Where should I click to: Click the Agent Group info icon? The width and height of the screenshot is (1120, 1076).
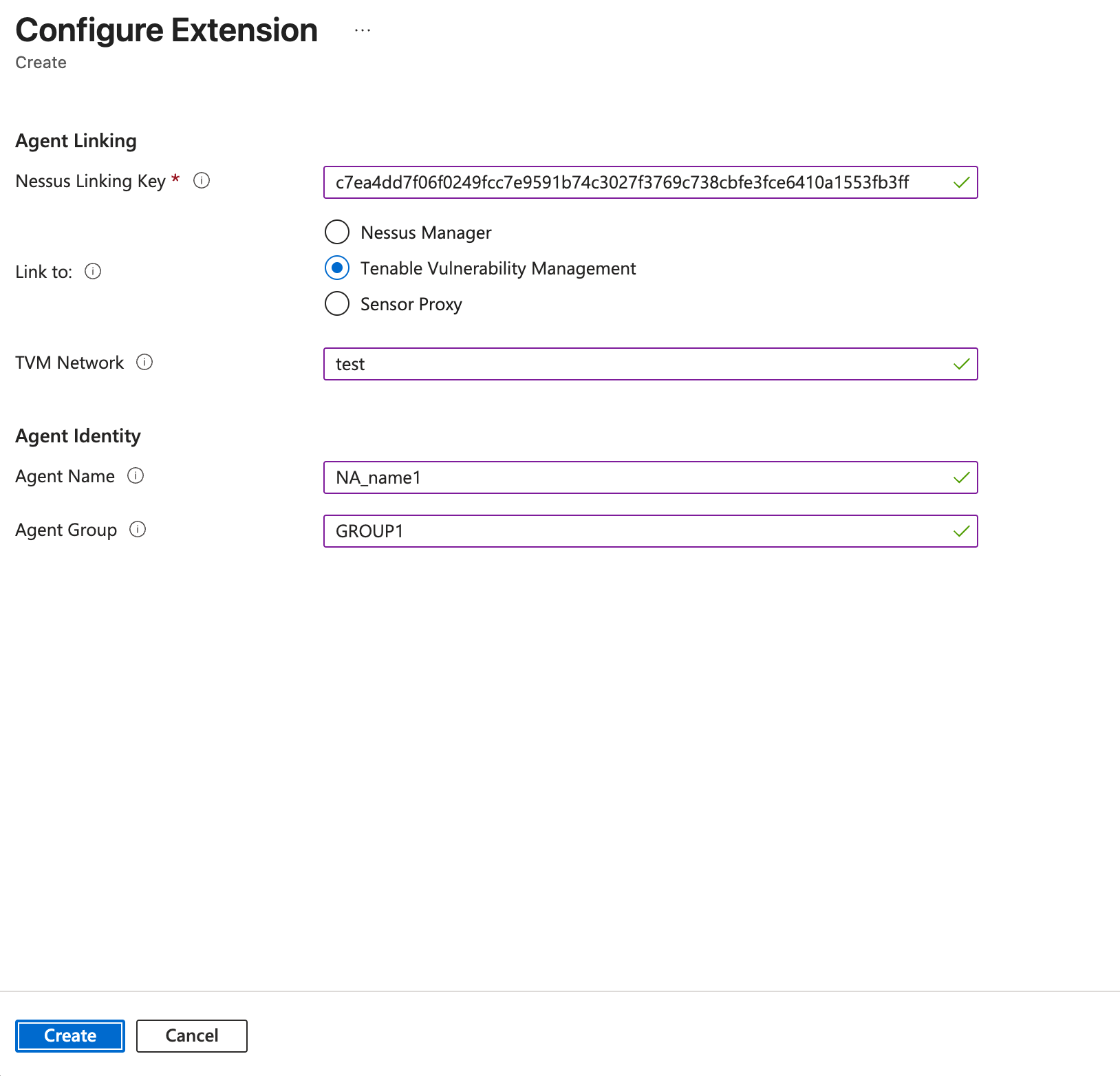point(138,530)
